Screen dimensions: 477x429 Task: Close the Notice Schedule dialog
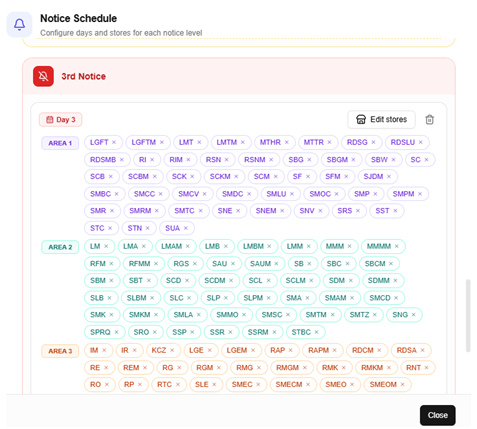[437, 415]
